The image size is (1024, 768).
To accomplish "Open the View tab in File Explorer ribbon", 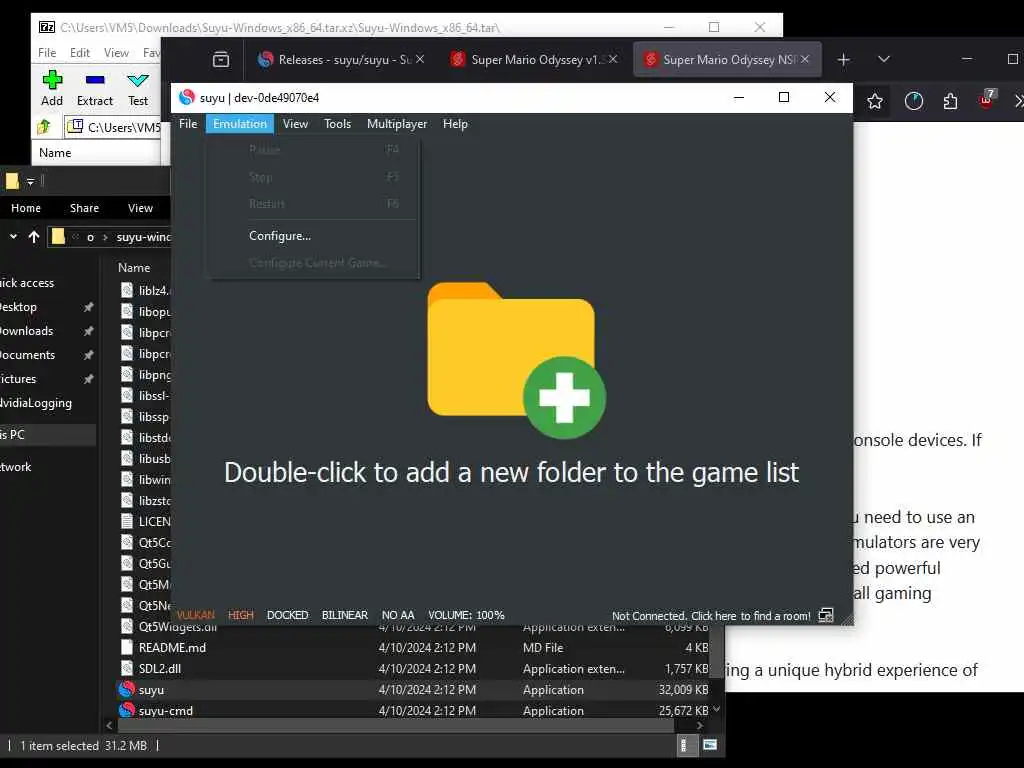I will pos(140,208).
